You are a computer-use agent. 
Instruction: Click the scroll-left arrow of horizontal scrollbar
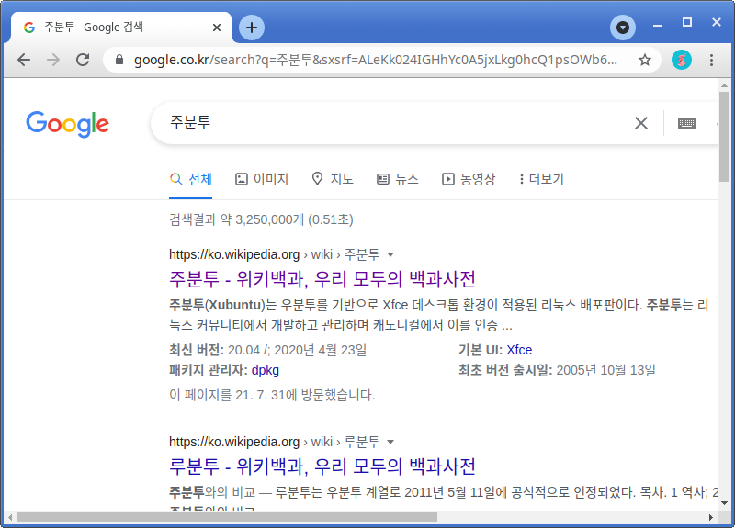[x=10, y=517]
